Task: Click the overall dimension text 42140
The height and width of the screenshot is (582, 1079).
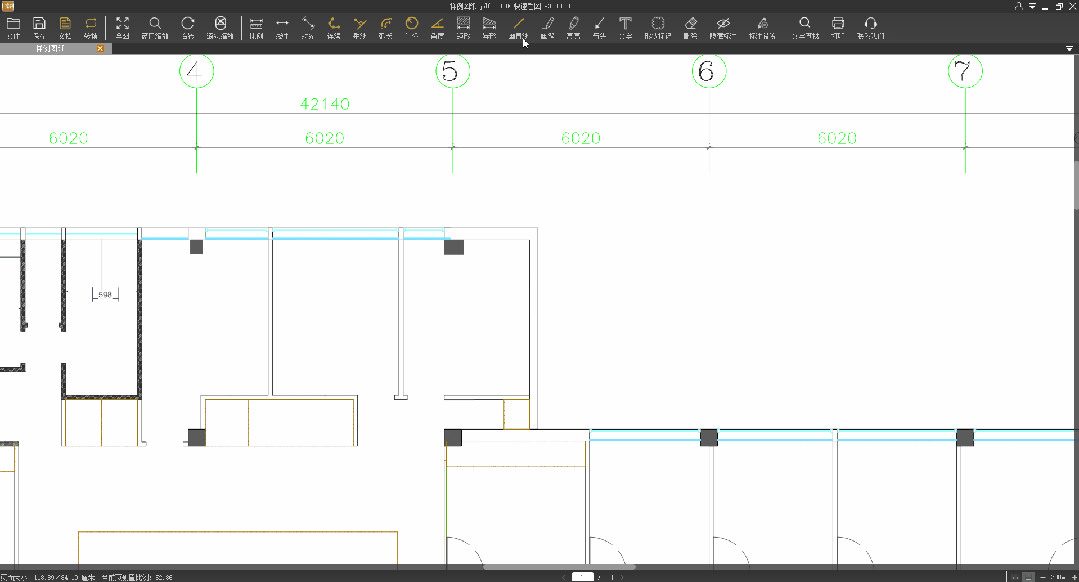Action: pyautogui.click(x=325, y=104)
